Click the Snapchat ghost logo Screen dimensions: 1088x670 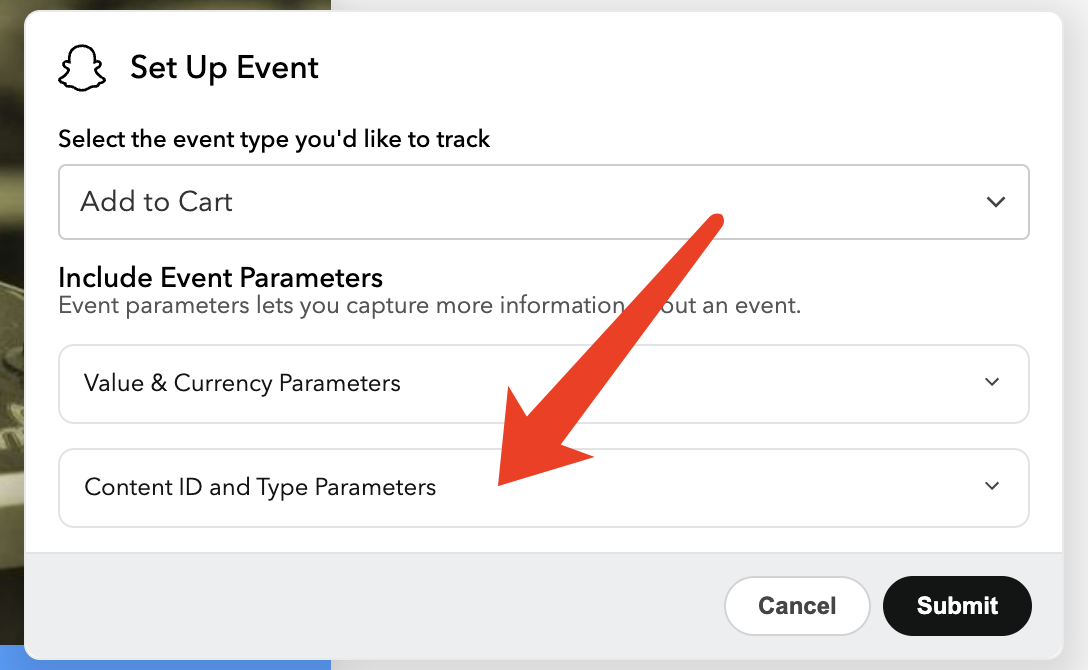[x=82, y=69]
